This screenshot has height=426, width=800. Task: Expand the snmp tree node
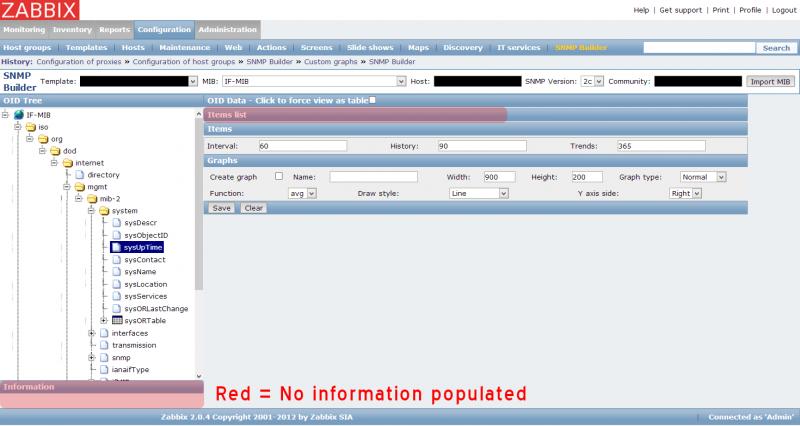point(91,358)
